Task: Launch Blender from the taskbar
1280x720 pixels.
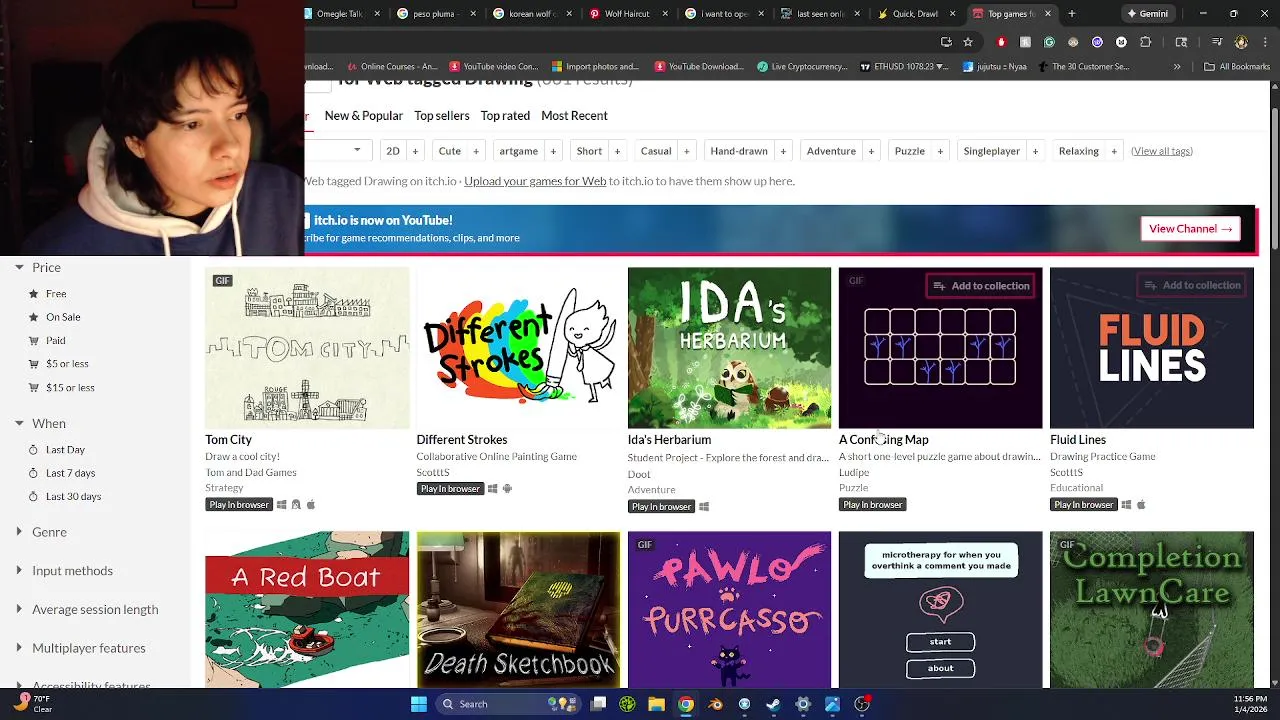Action: click(715, 704)
